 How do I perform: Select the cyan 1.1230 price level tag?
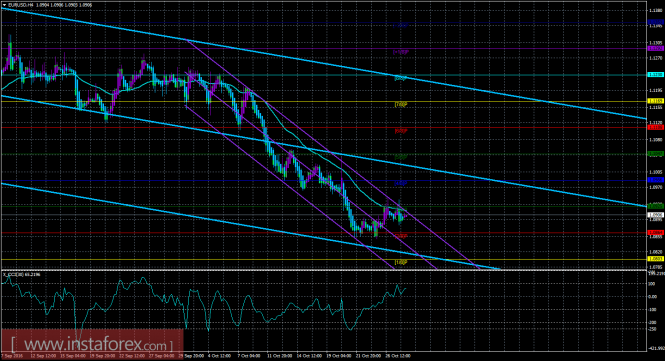pyautogui.click(x=655, y=75)
